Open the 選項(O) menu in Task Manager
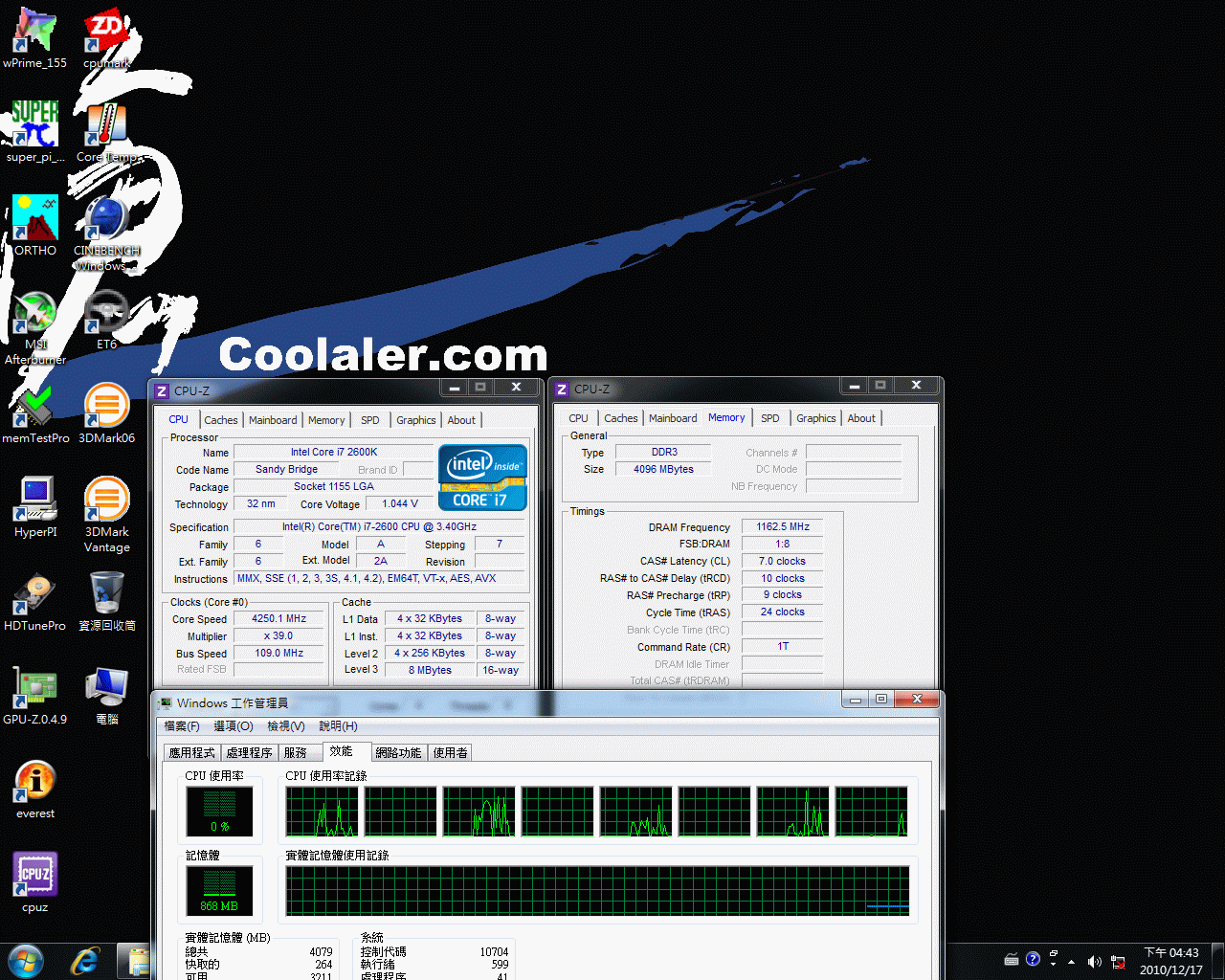 pyautogui.click(x=234, y=726)
